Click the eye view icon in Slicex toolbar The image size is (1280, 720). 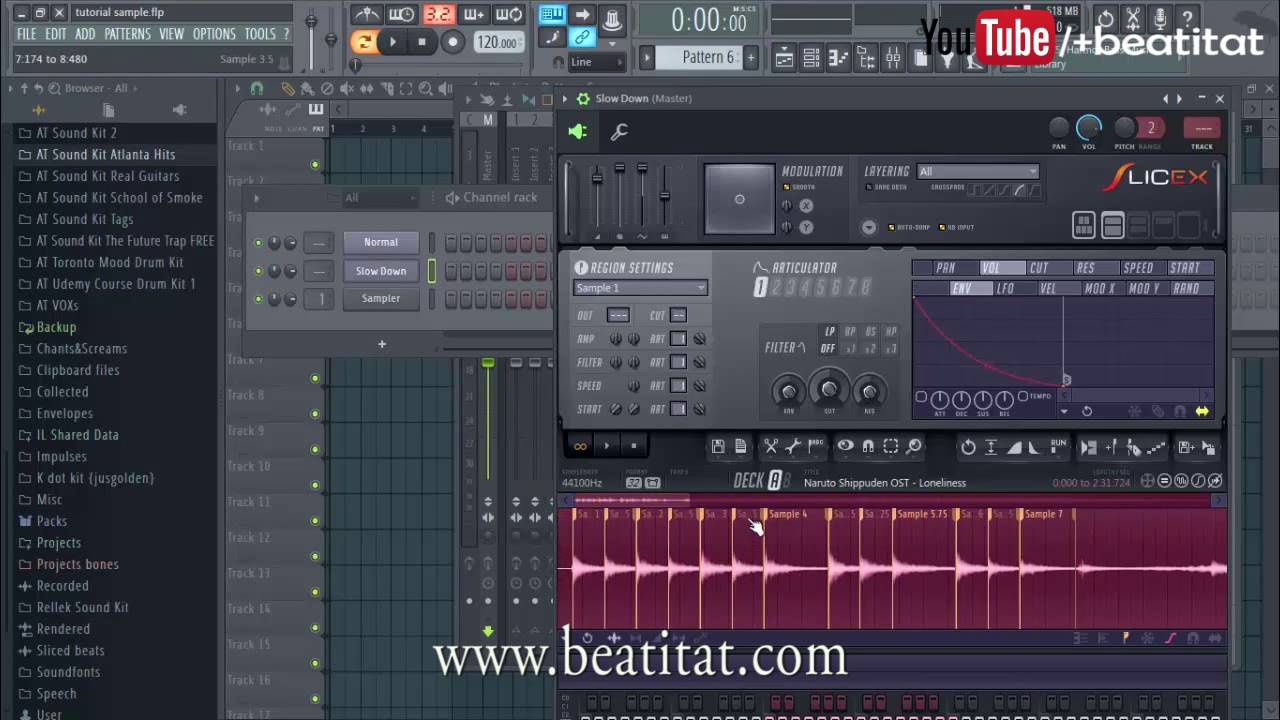point(845,447)
